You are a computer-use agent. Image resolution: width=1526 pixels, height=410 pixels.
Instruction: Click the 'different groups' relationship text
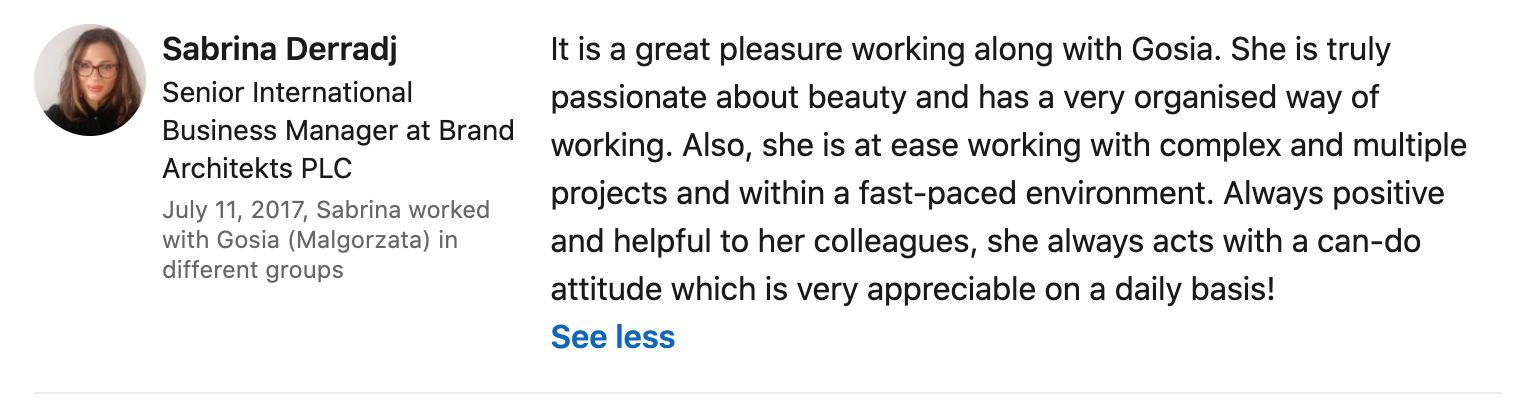(252, 270)
